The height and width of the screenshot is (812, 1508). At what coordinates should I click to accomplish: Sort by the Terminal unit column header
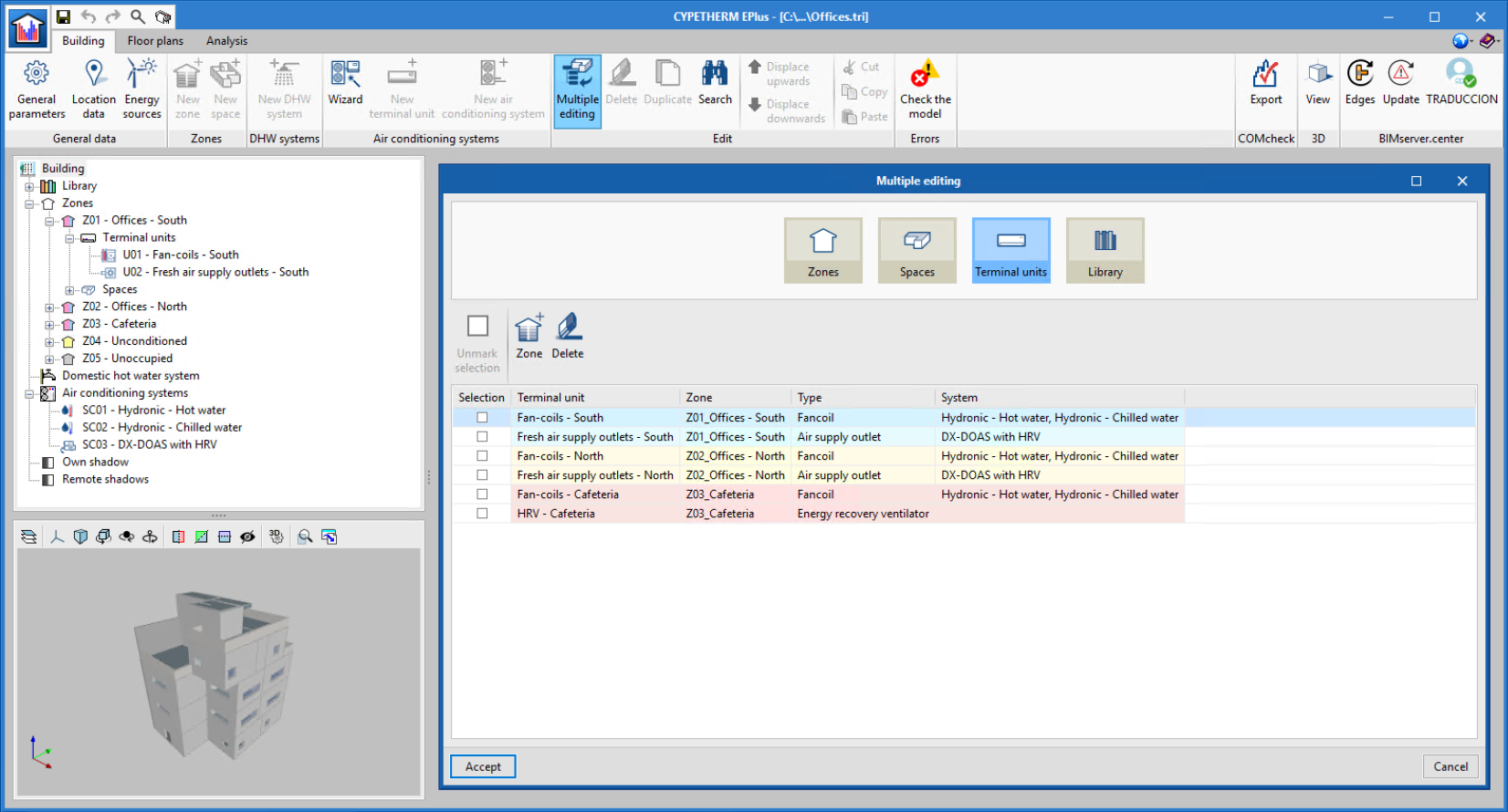pos(595,397)
